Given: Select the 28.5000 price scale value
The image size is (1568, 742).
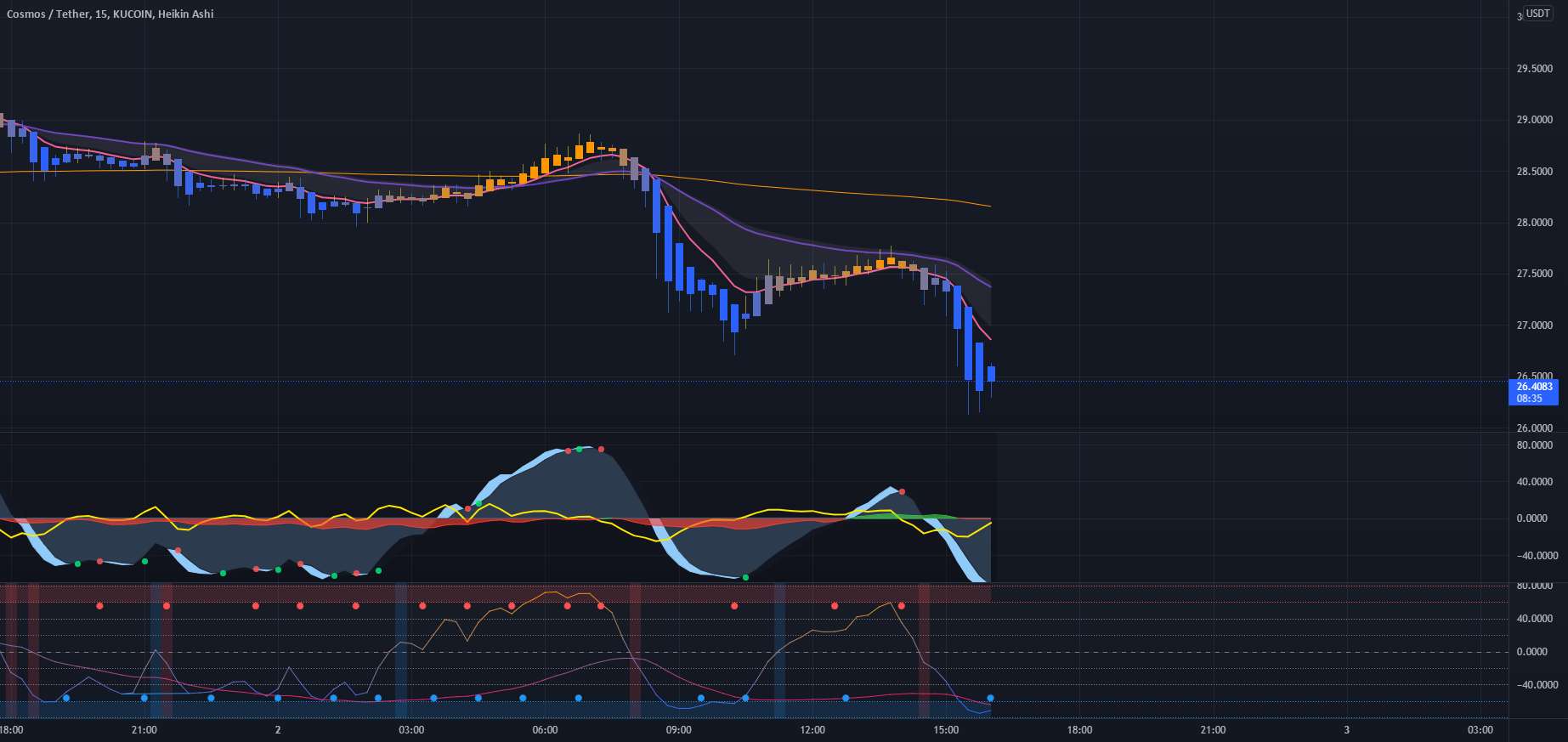Looking at the screenshot, I should [1534, 172].
